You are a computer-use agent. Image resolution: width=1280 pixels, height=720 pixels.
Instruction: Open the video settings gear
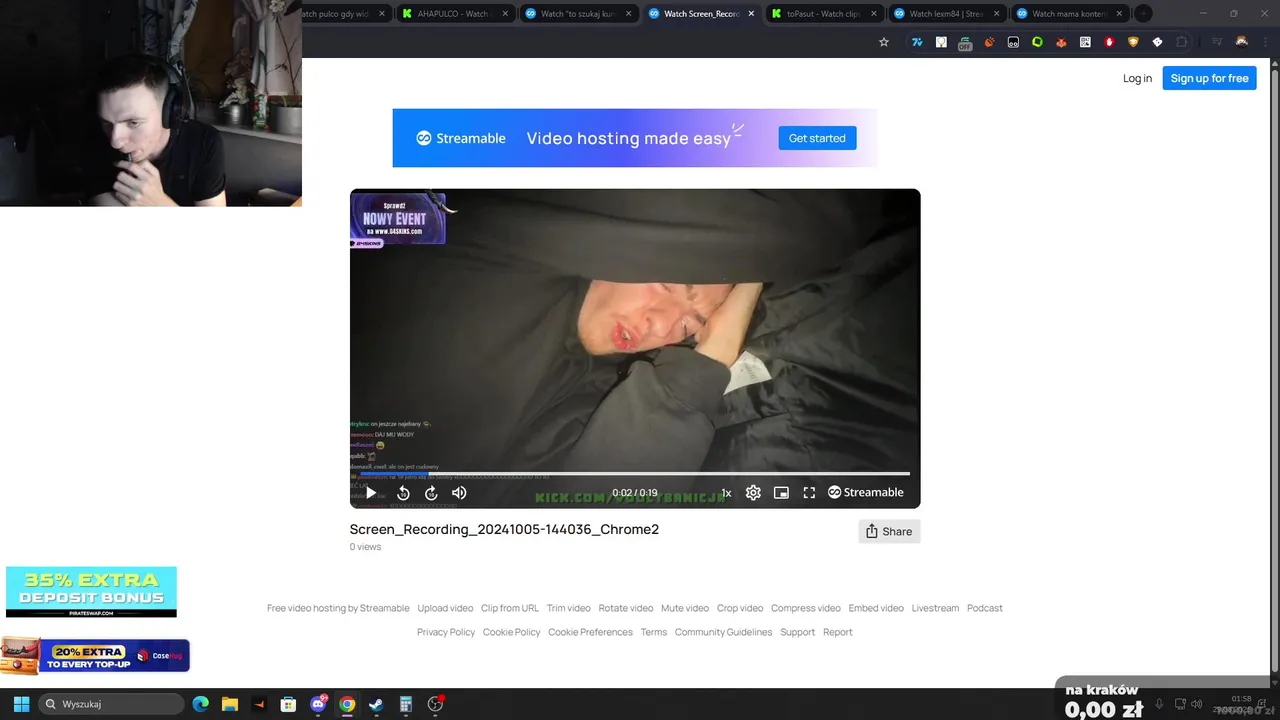pos(753,493)
